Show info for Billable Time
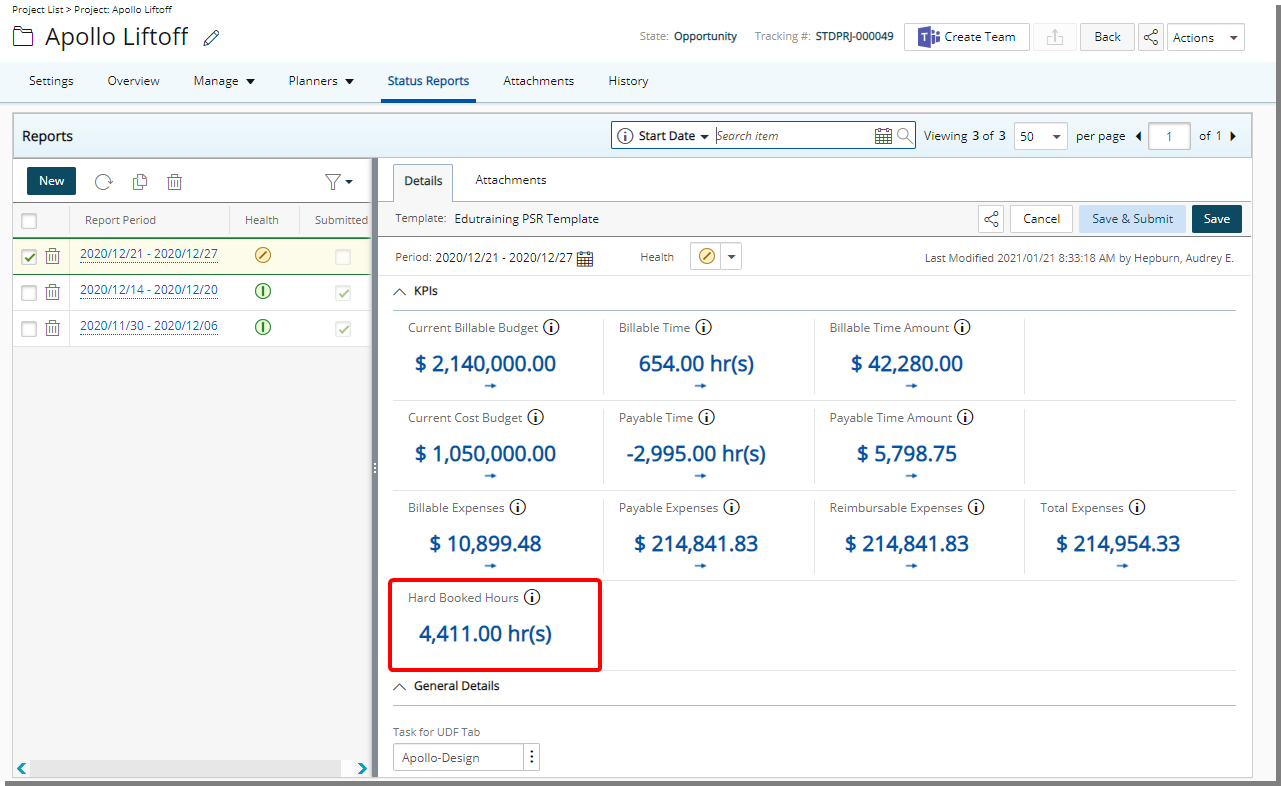The height and width of the screenshot is (786, 1281). (703, 327)
